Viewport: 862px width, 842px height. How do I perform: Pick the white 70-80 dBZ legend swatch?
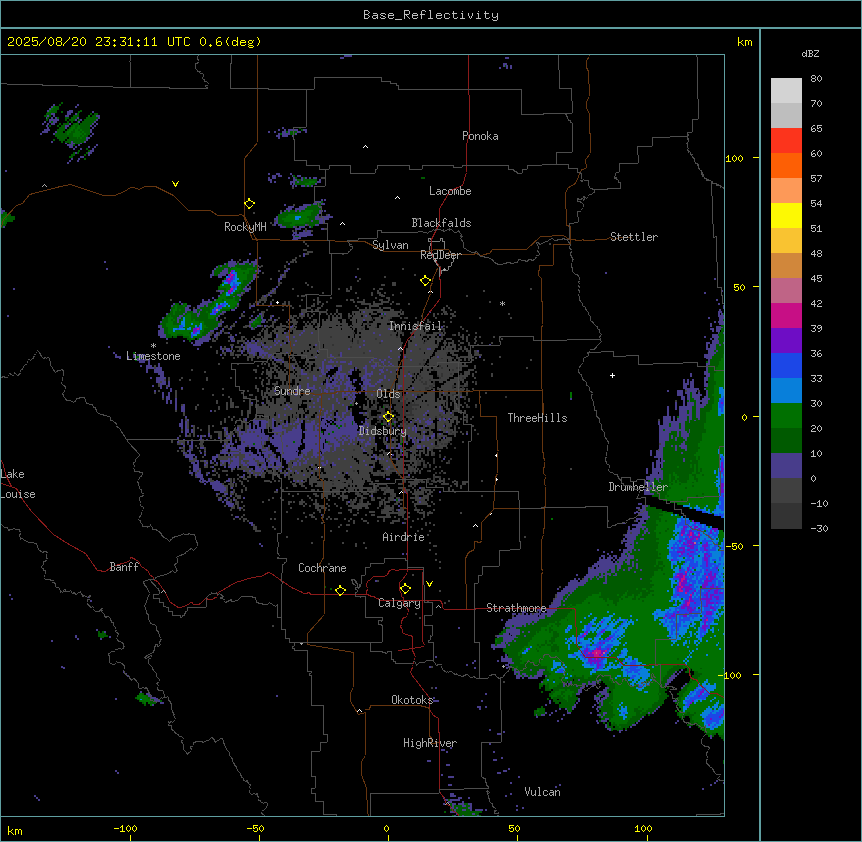click(786, 91)
